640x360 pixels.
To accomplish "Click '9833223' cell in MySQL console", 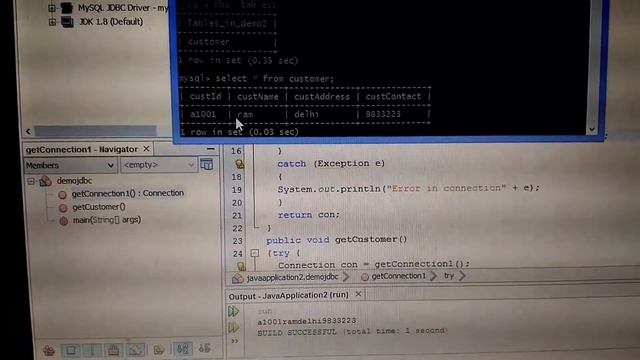I will pos(383,114).
